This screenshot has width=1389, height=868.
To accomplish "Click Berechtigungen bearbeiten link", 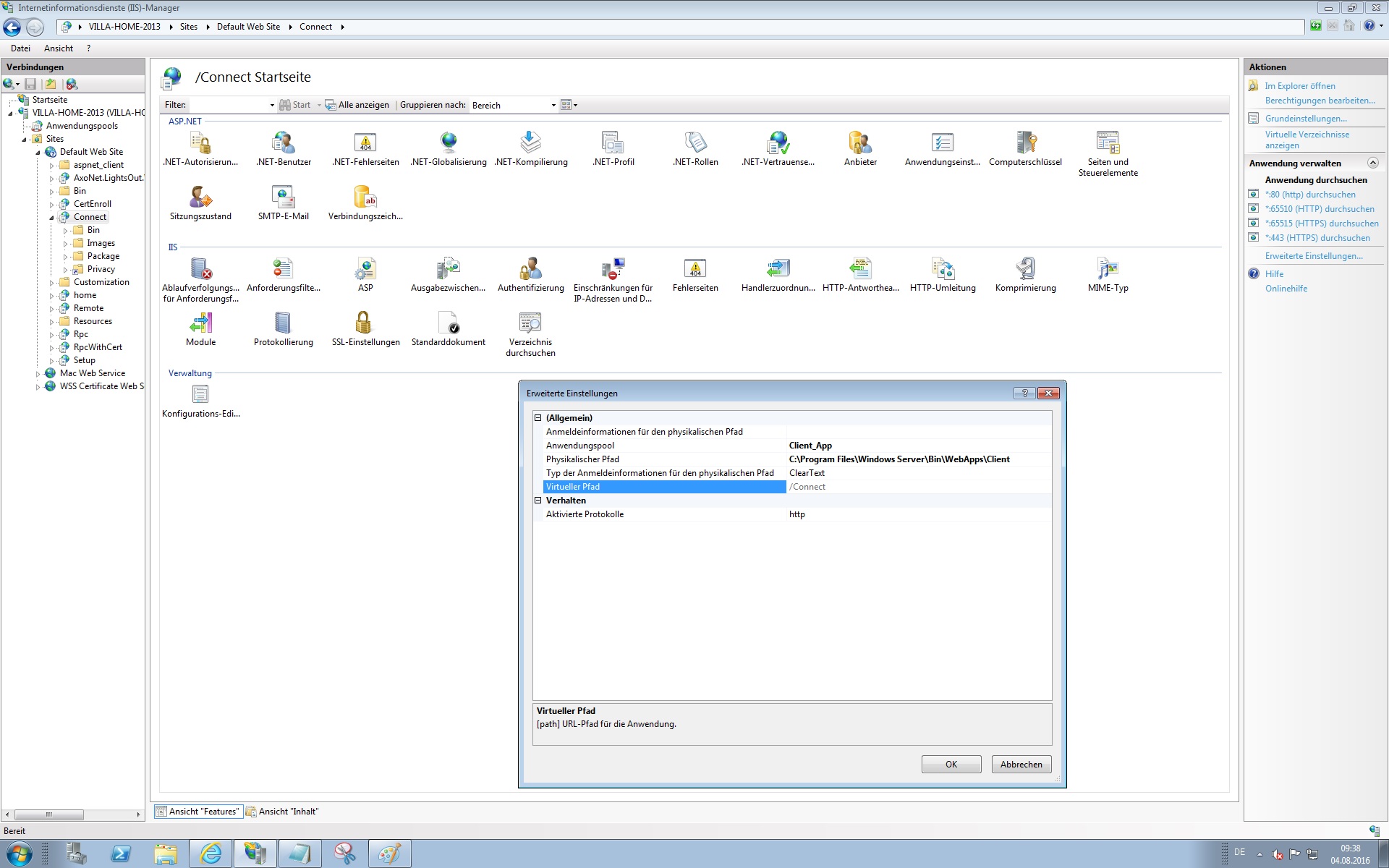I will click(x=1320, y=101).
